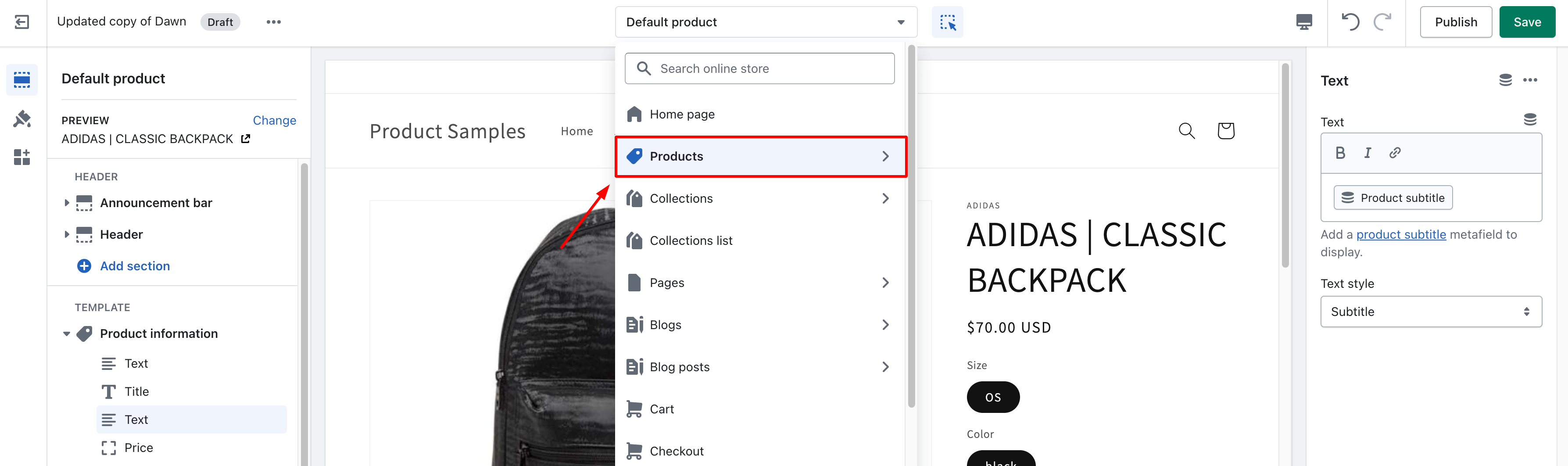This screenshot has height=466, width=1568.
Task: Click the Draft status badge
Action: 220,22
